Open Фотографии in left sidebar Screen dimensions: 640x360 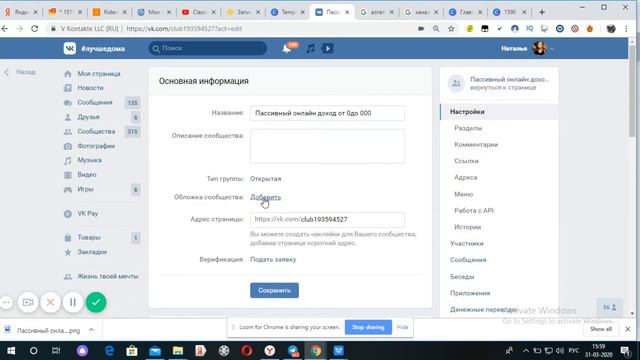tap(96, 146)
